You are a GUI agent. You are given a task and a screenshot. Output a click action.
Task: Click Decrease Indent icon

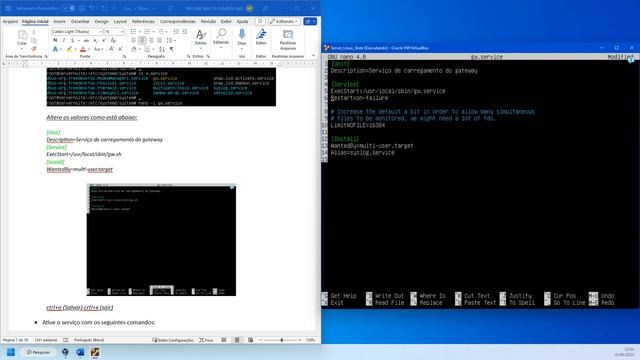(176, 31)
